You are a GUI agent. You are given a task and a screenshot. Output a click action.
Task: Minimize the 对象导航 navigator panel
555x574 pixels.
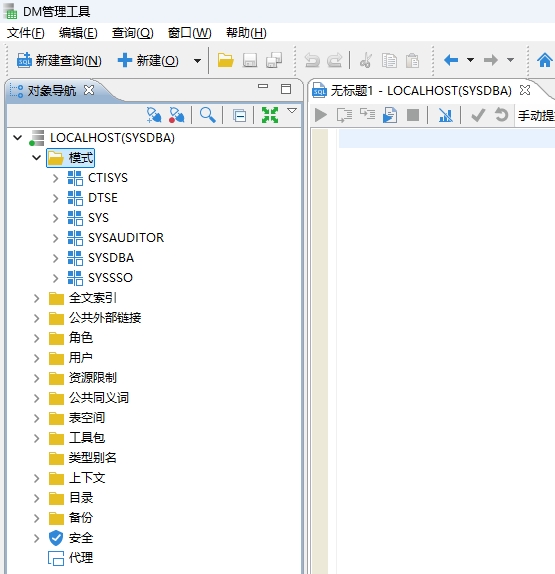pyautogui.click(x=263, y=87)
